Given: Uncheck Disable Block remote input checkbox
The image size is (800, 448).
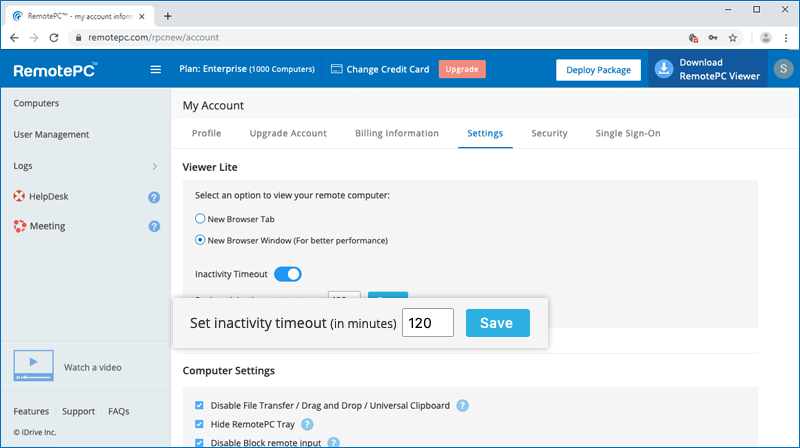Looking at the screenshot, I should [x=199, y=442].
